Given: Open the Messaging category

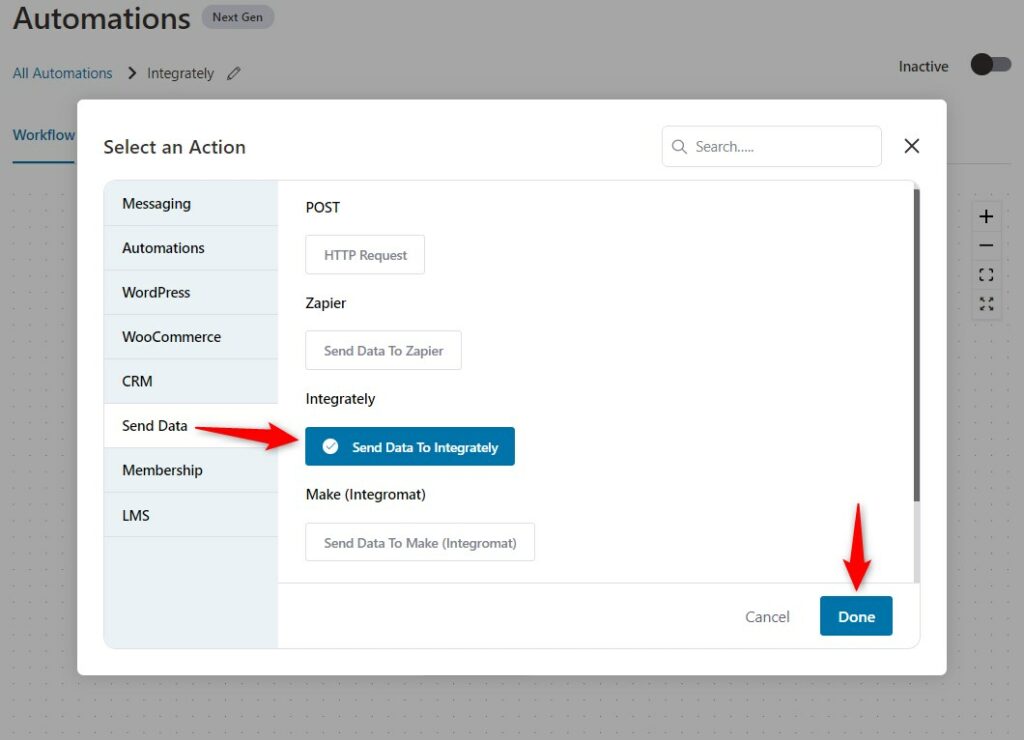Looking at the screenshot, I should point(191,204).
